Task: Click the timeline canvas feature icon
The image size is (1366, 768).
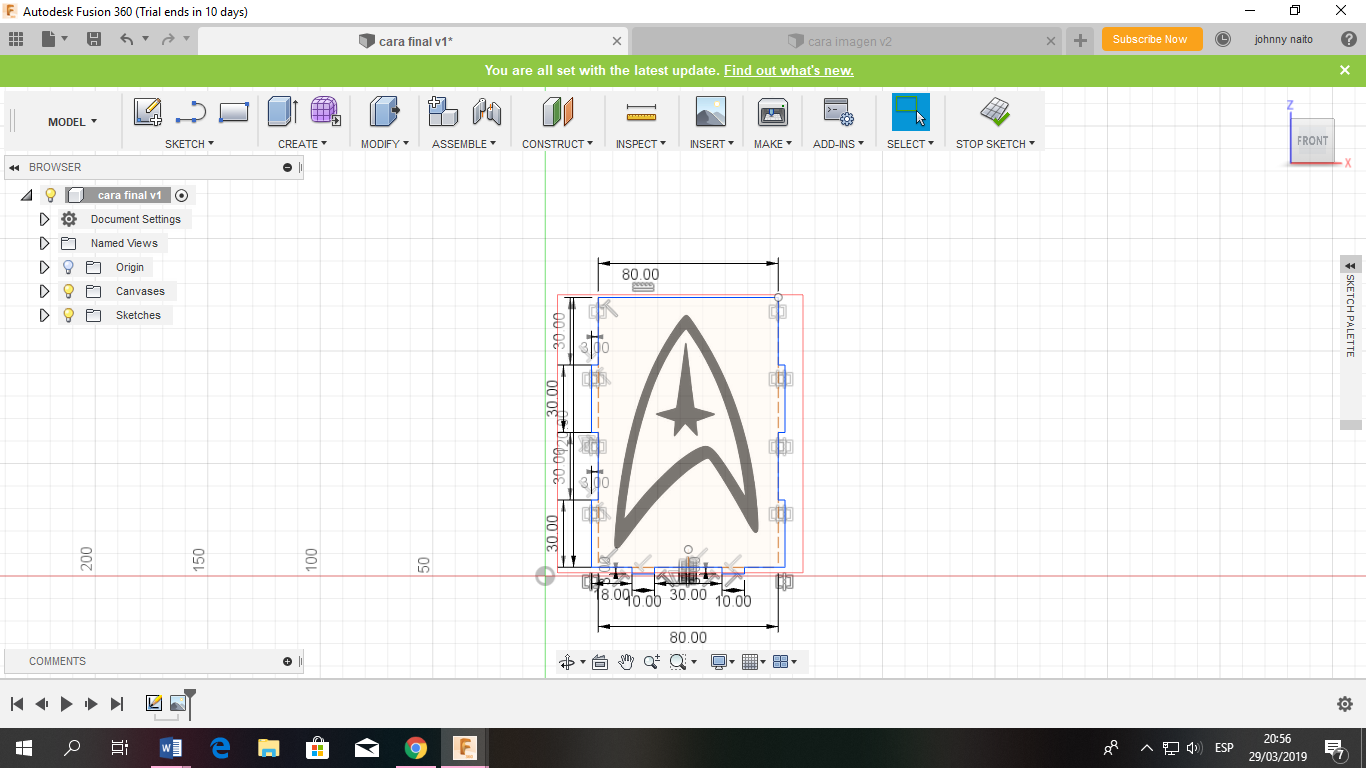Action: [178, 703]
